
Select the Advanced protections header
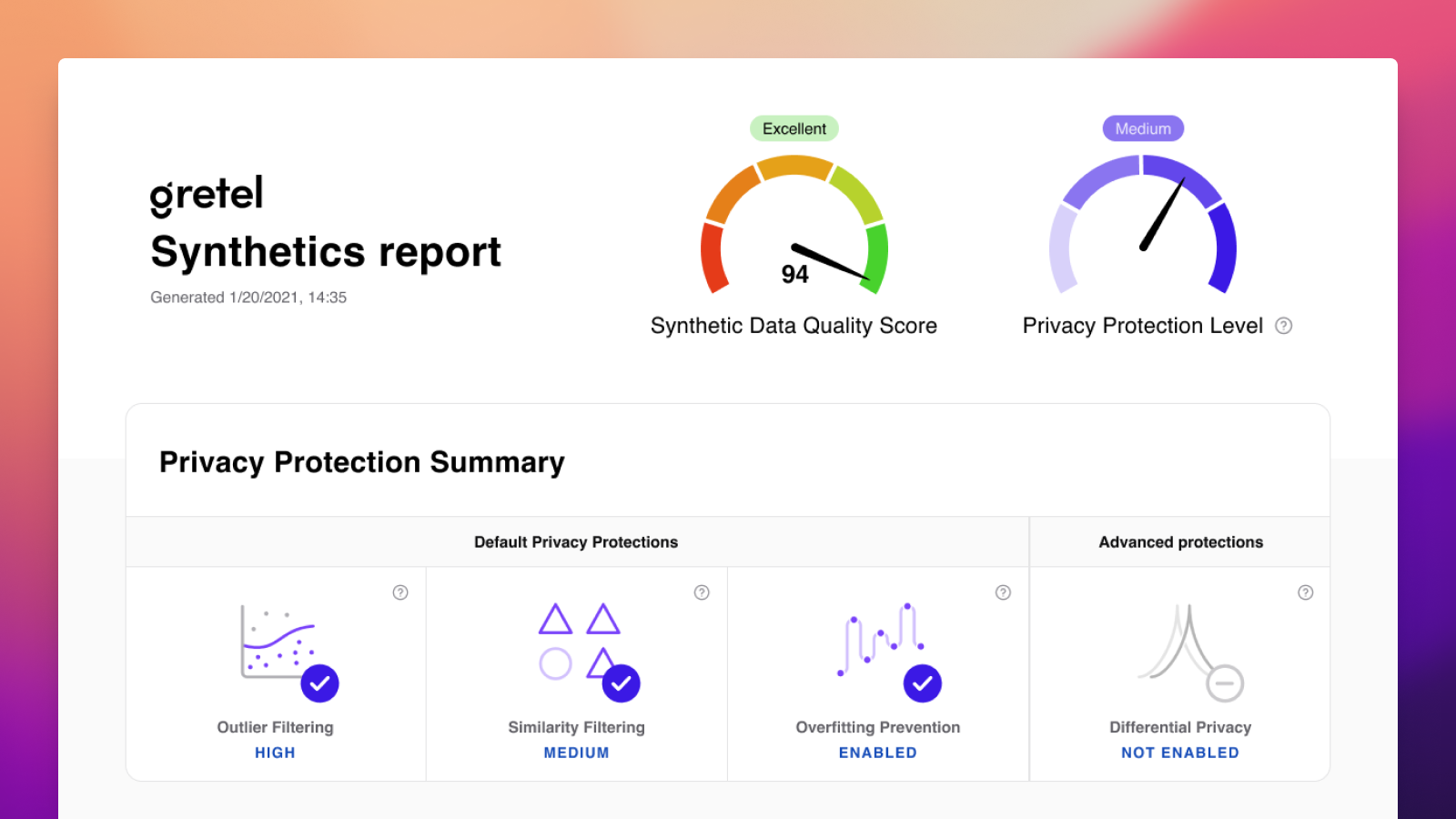[1180, 542]
